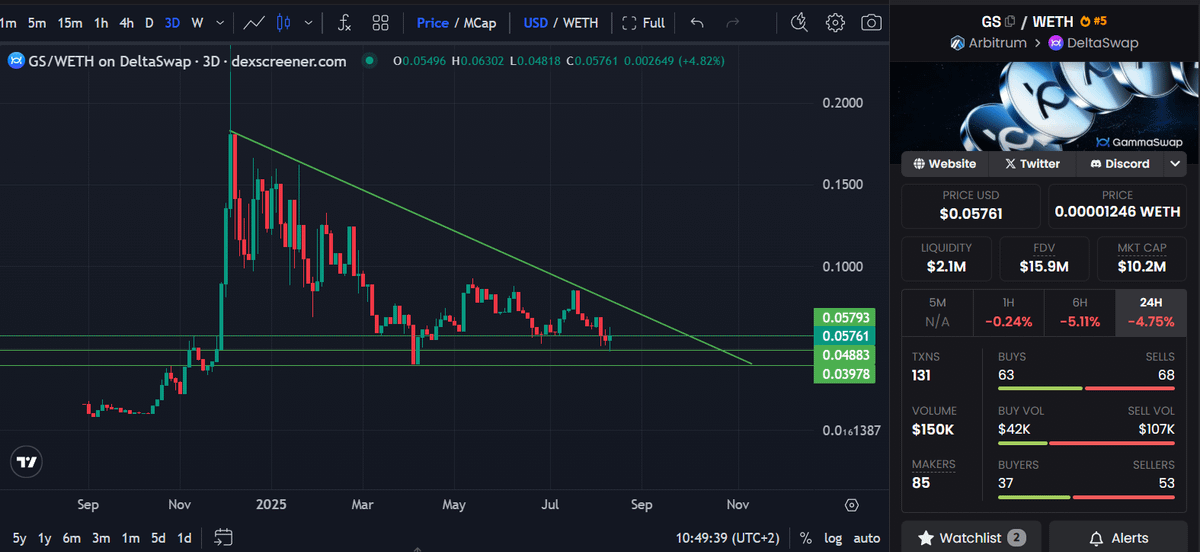Select the 1m timeframe in the top toolbar

point(9,22)
